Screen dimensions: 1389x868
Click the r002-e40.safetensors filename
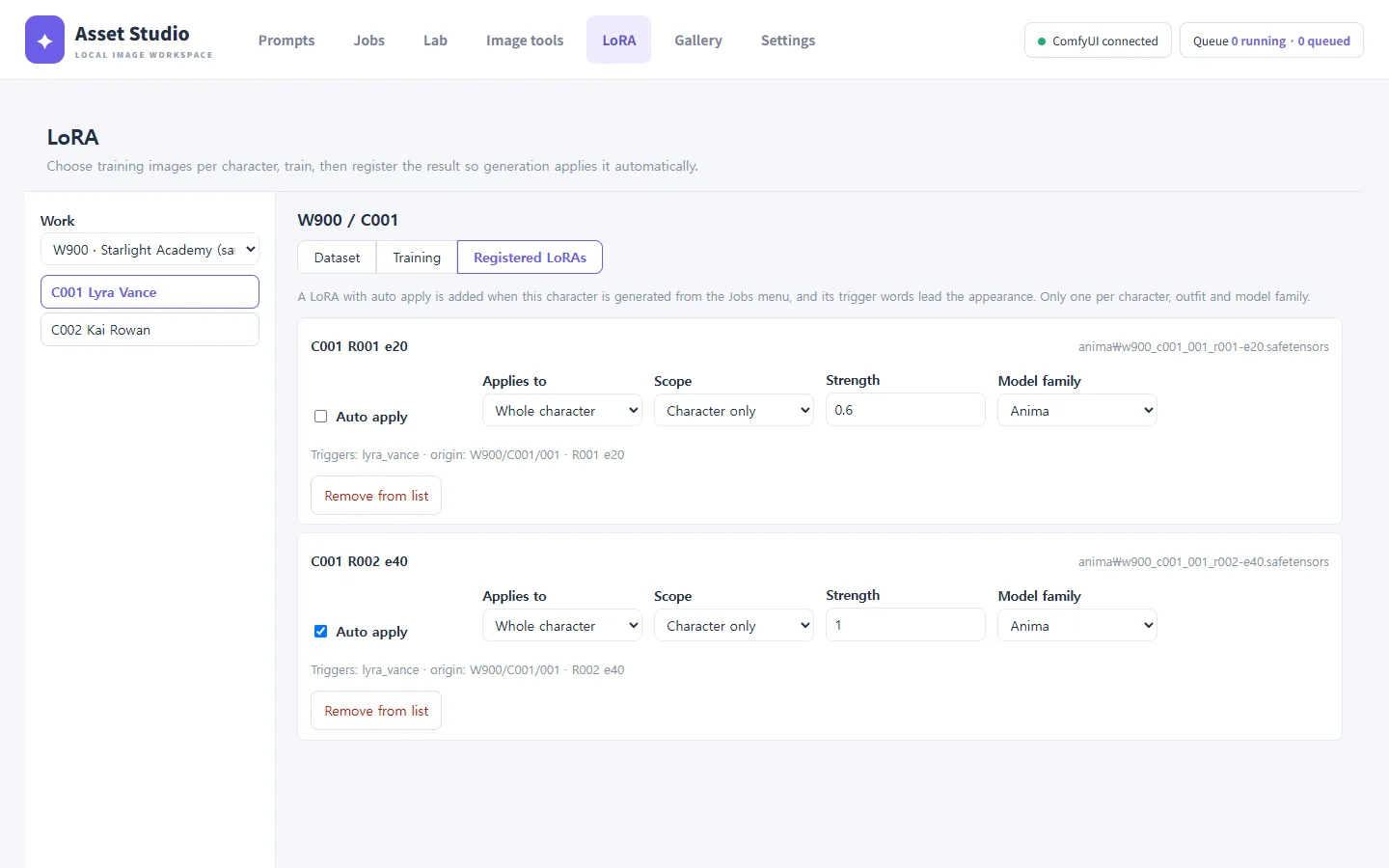tap(1204, 562)
